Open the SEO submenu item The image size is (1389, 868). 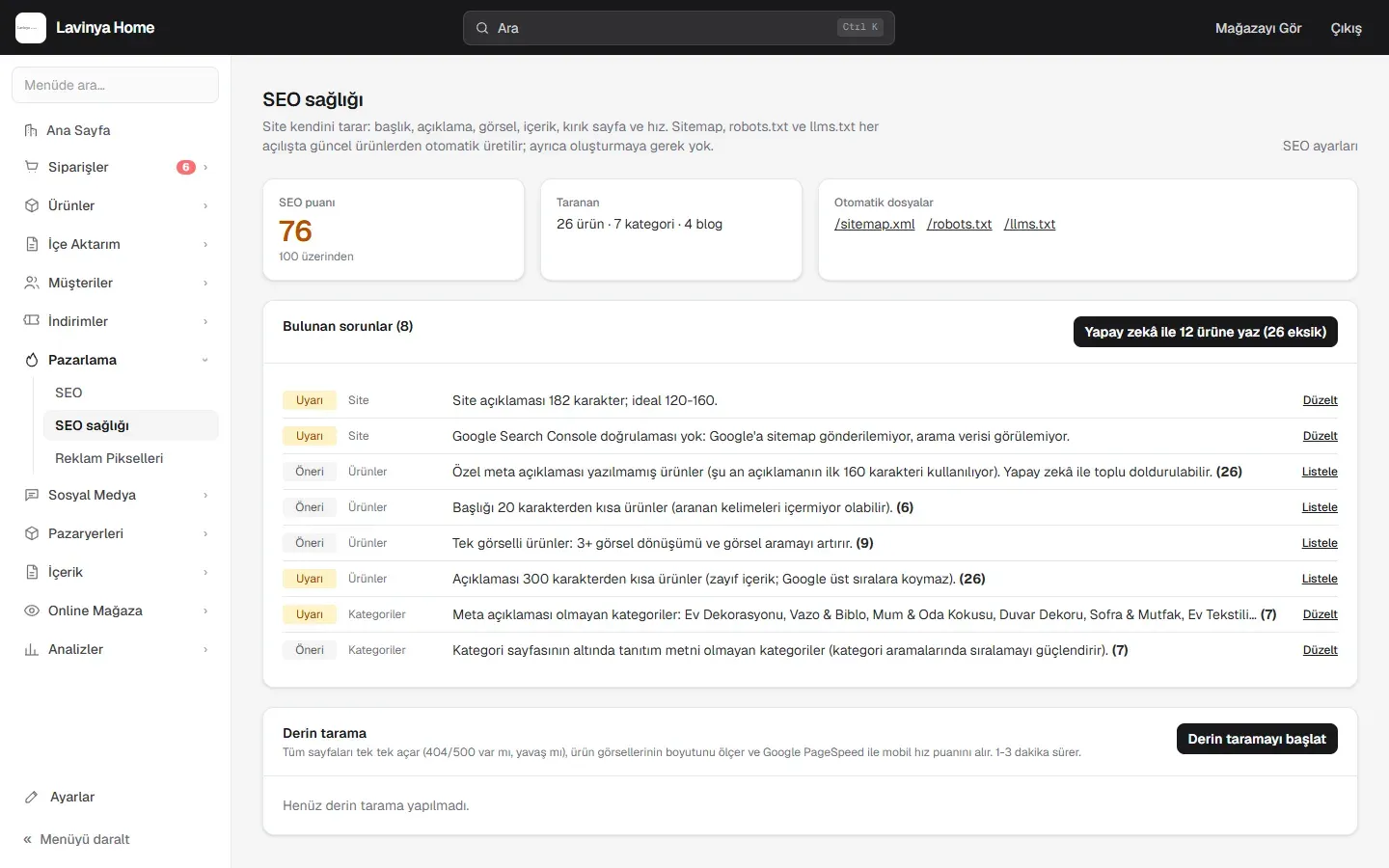click(130, 393)
